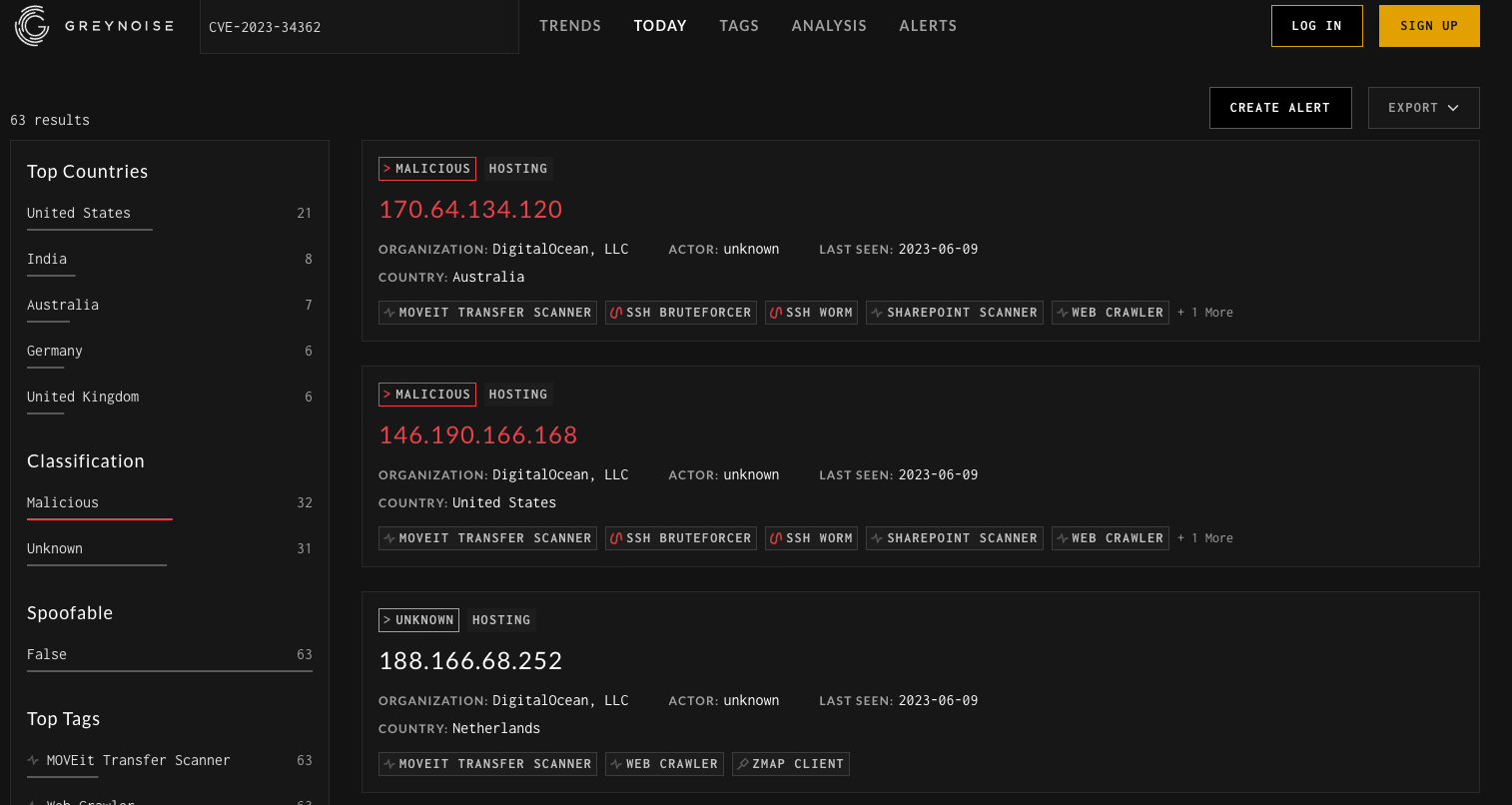Open IP address 146.190.166.168
The image size is (1512, 805).
click(478, 434)
